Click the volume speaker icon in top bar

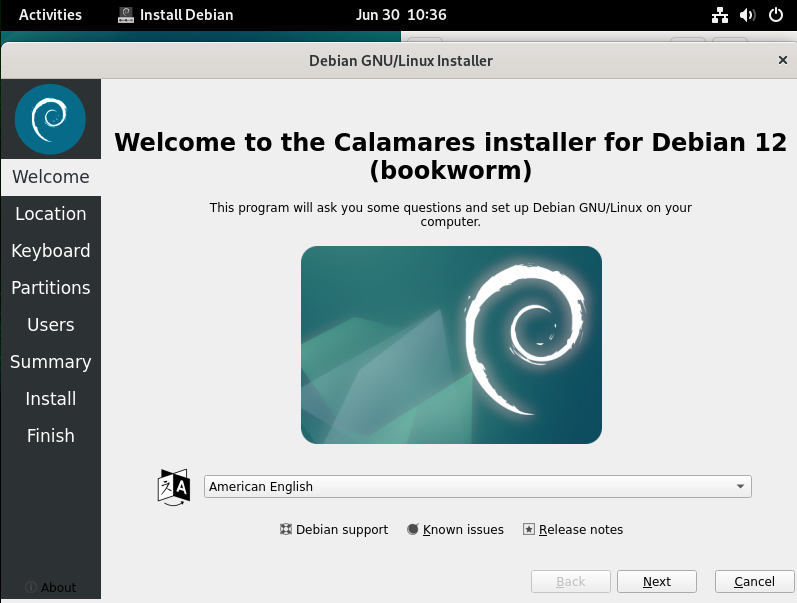point(747,15)
